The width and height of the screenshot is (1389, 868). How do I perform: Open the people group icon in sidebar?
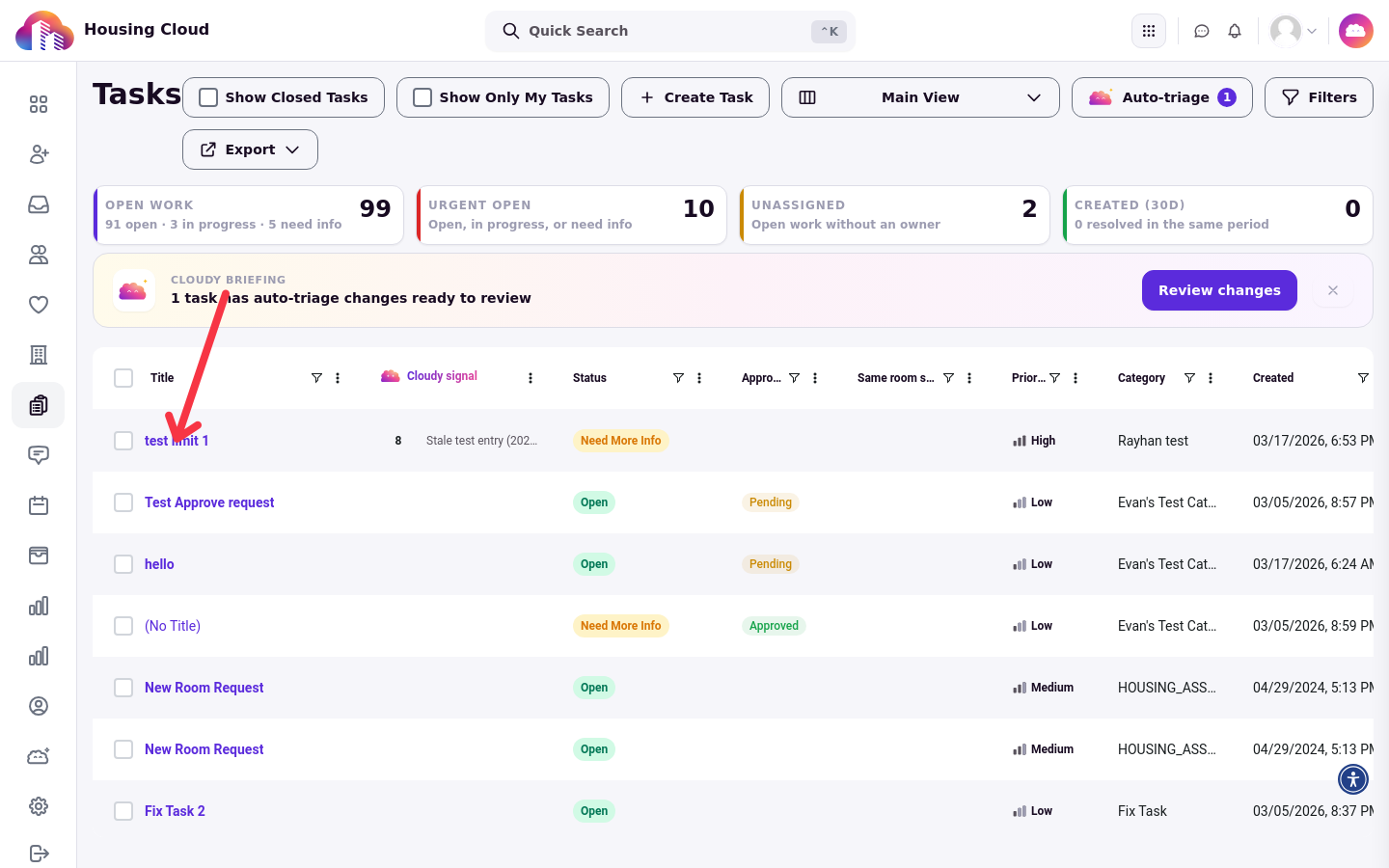pyautogui.click(x=39, y=255)
